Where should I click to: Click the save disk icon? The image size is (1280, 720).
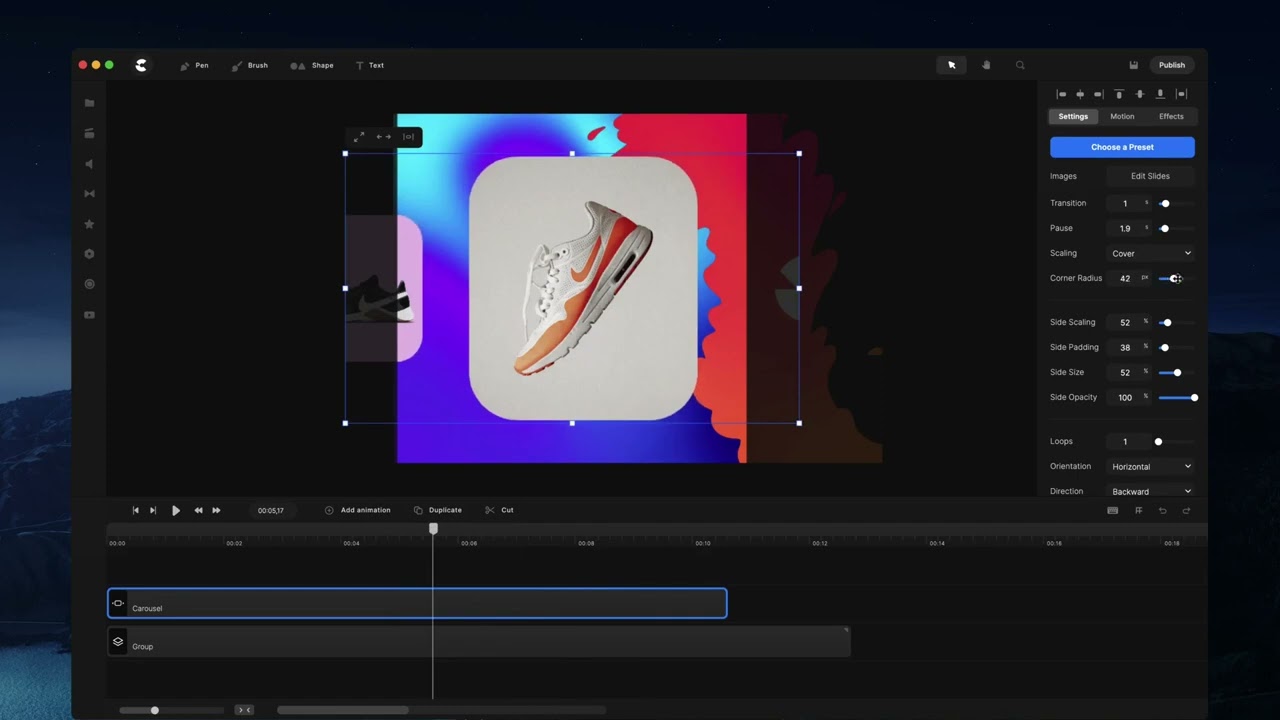click(1133, 65)
